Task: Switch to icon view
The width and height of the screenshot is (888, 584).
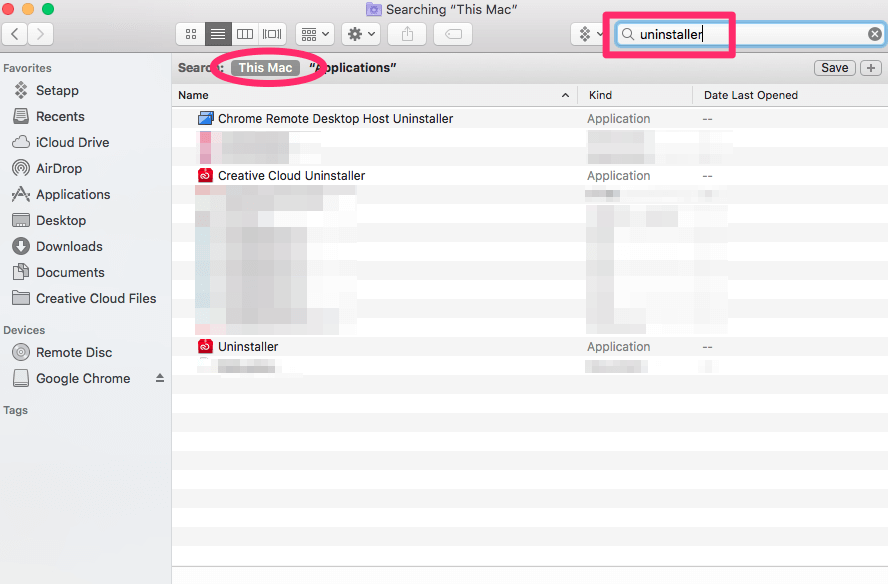Action: tap(191, 34)
